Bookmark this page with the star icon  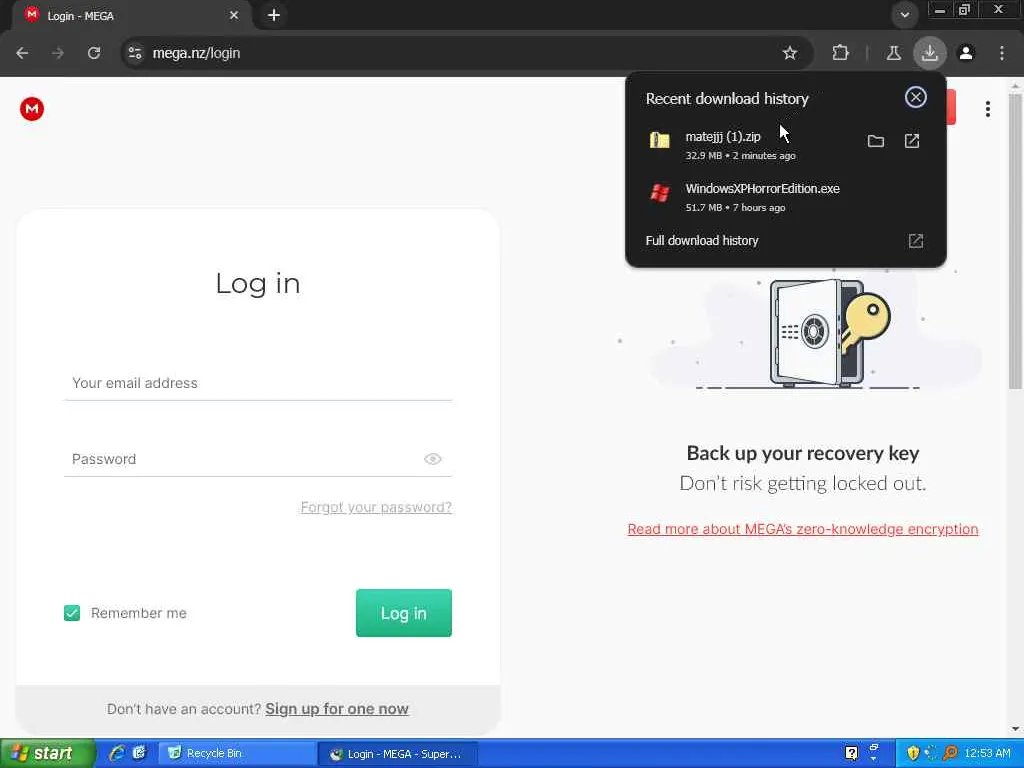790,53
